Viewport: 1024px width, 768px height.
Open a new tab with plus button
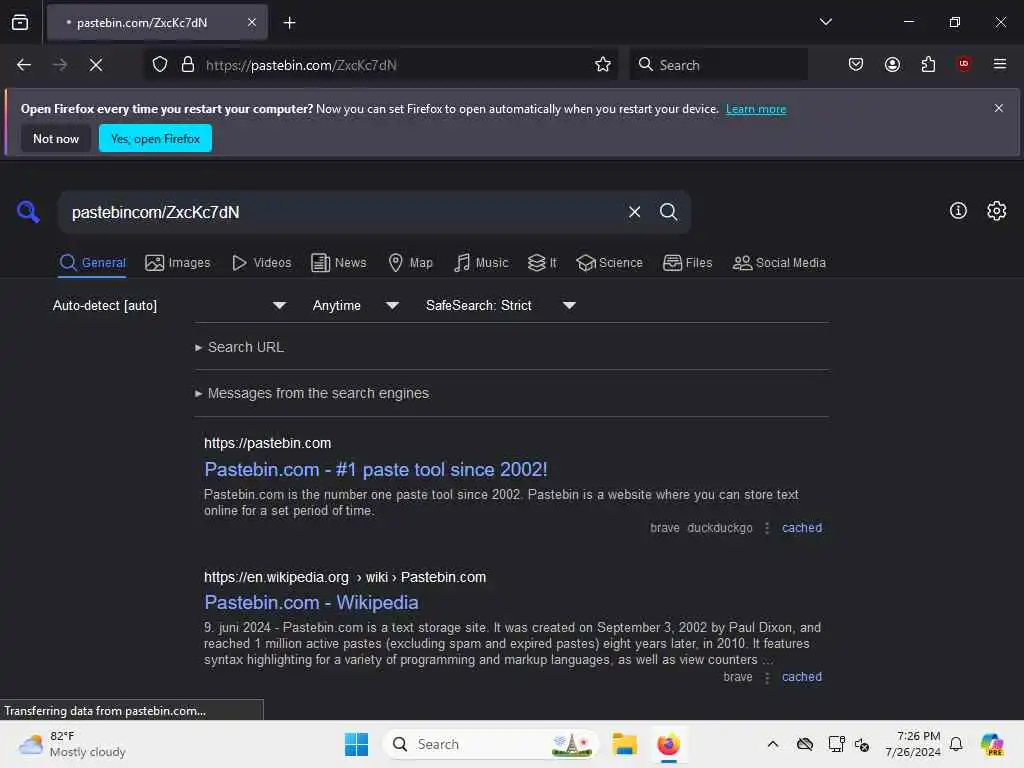pyautogui.click(x=289, y=23)
